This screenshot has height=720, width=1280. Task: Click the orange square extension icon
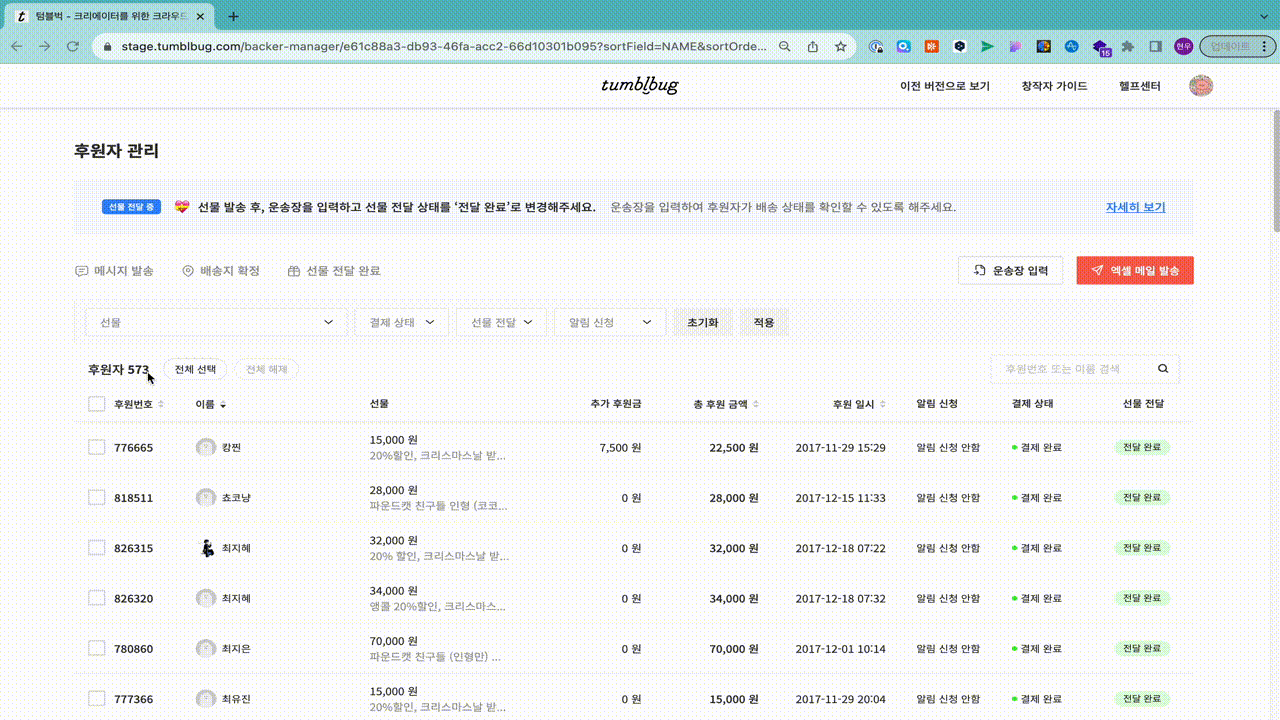[931, 46]
